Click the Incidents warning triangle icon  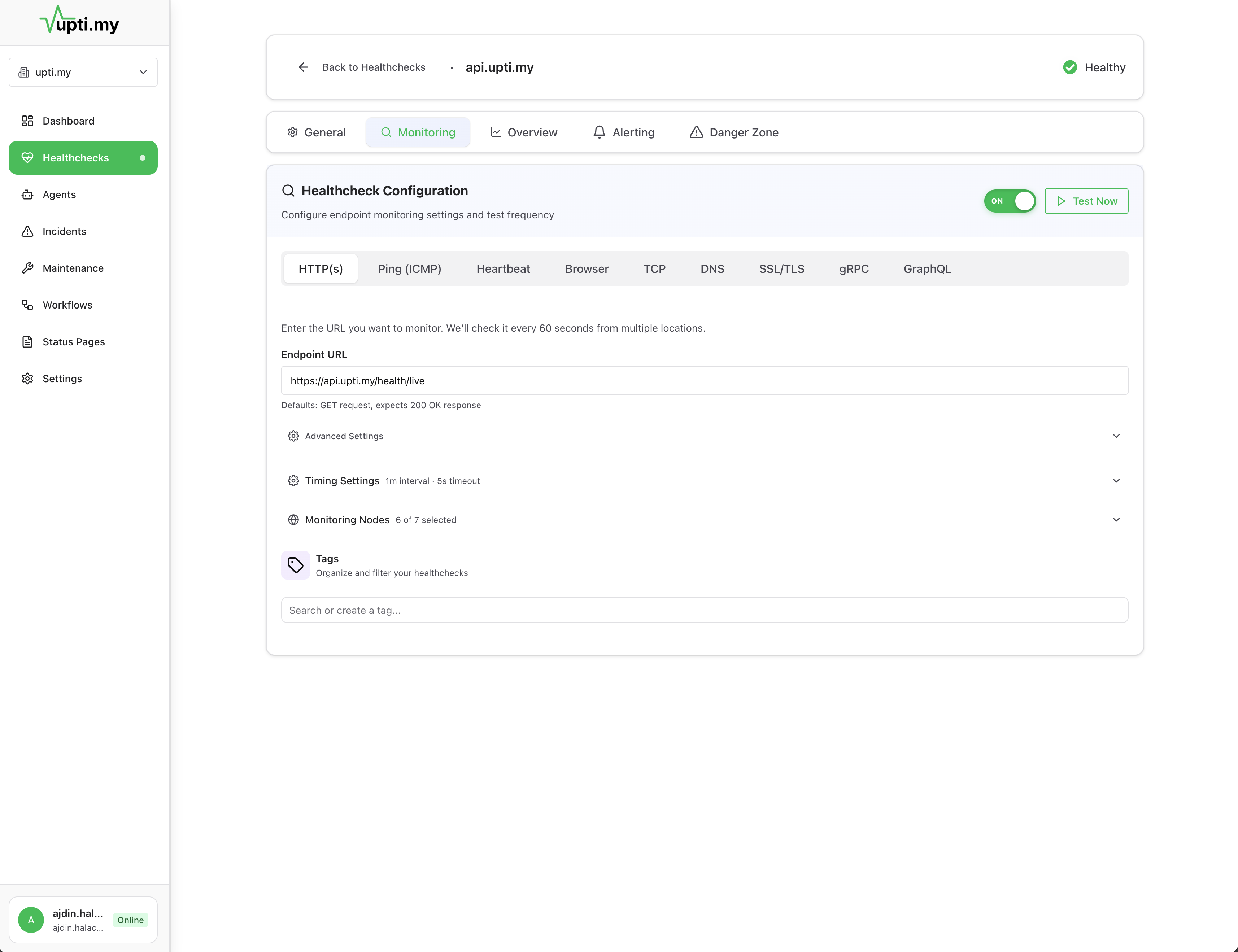coord(27,231)
